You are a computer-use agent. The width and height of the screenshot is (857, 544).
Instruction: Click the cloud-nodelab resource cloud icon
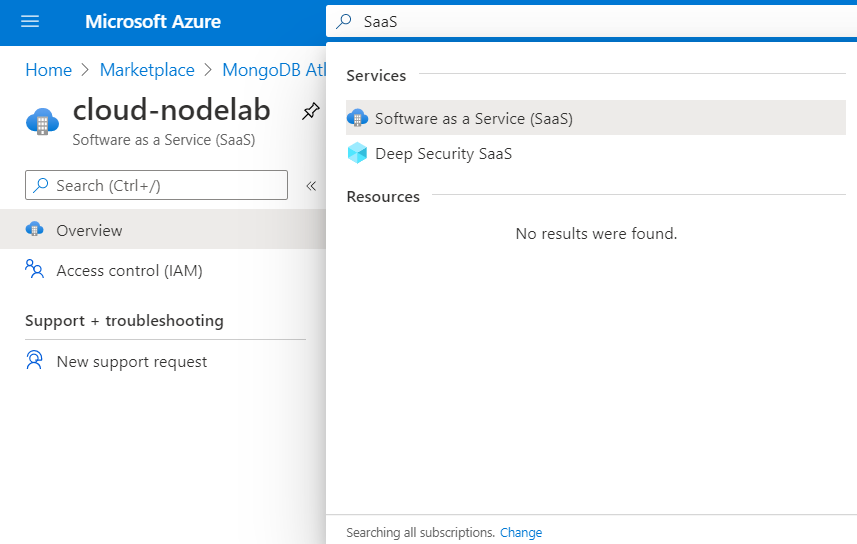(43, 121)
